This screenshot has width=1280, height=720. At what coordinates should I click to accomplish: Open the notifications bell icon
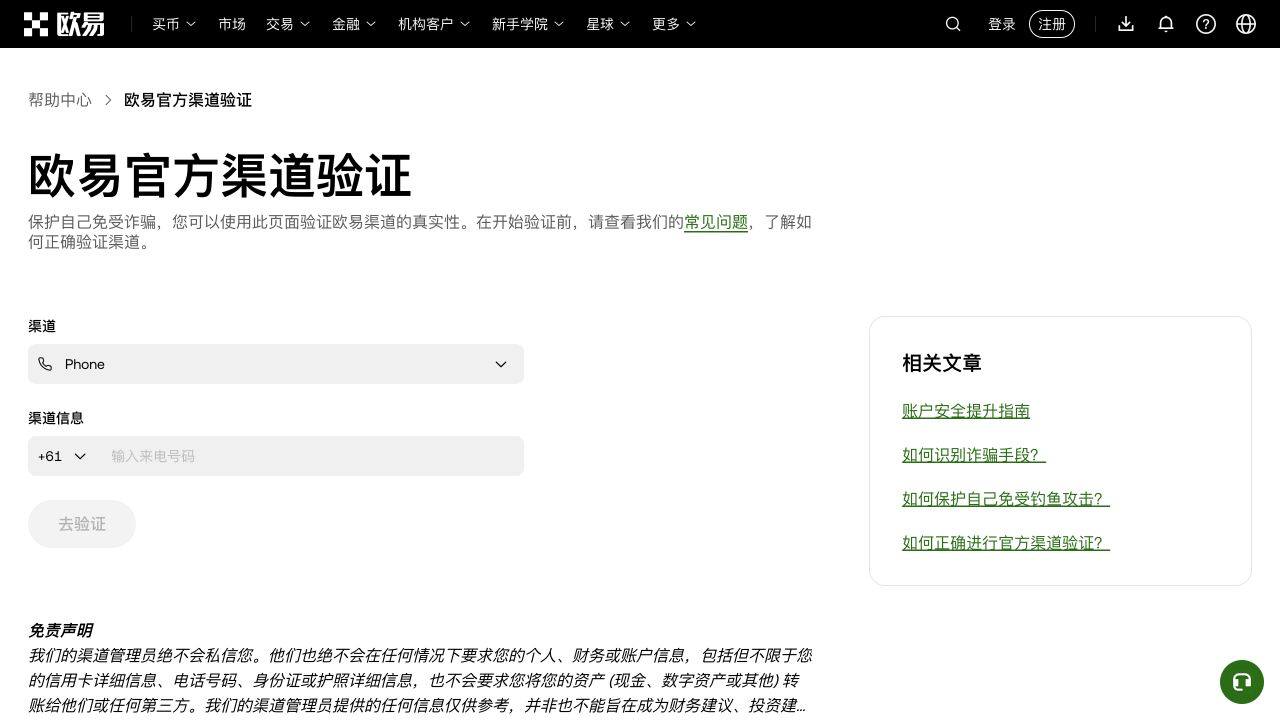click(x=1166, y=24)
